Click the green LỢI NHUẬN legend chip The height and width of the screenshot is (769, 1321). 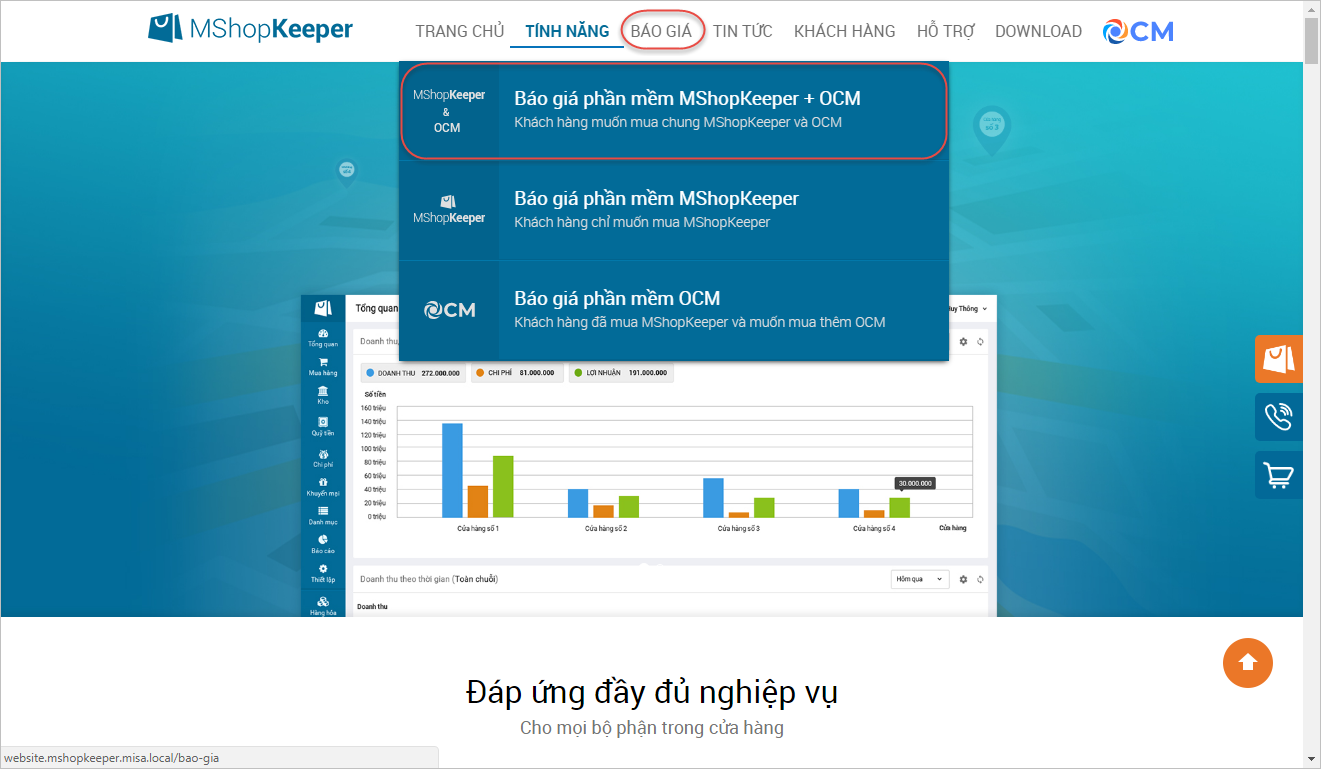pyautogui.click(x=621, y=373)
